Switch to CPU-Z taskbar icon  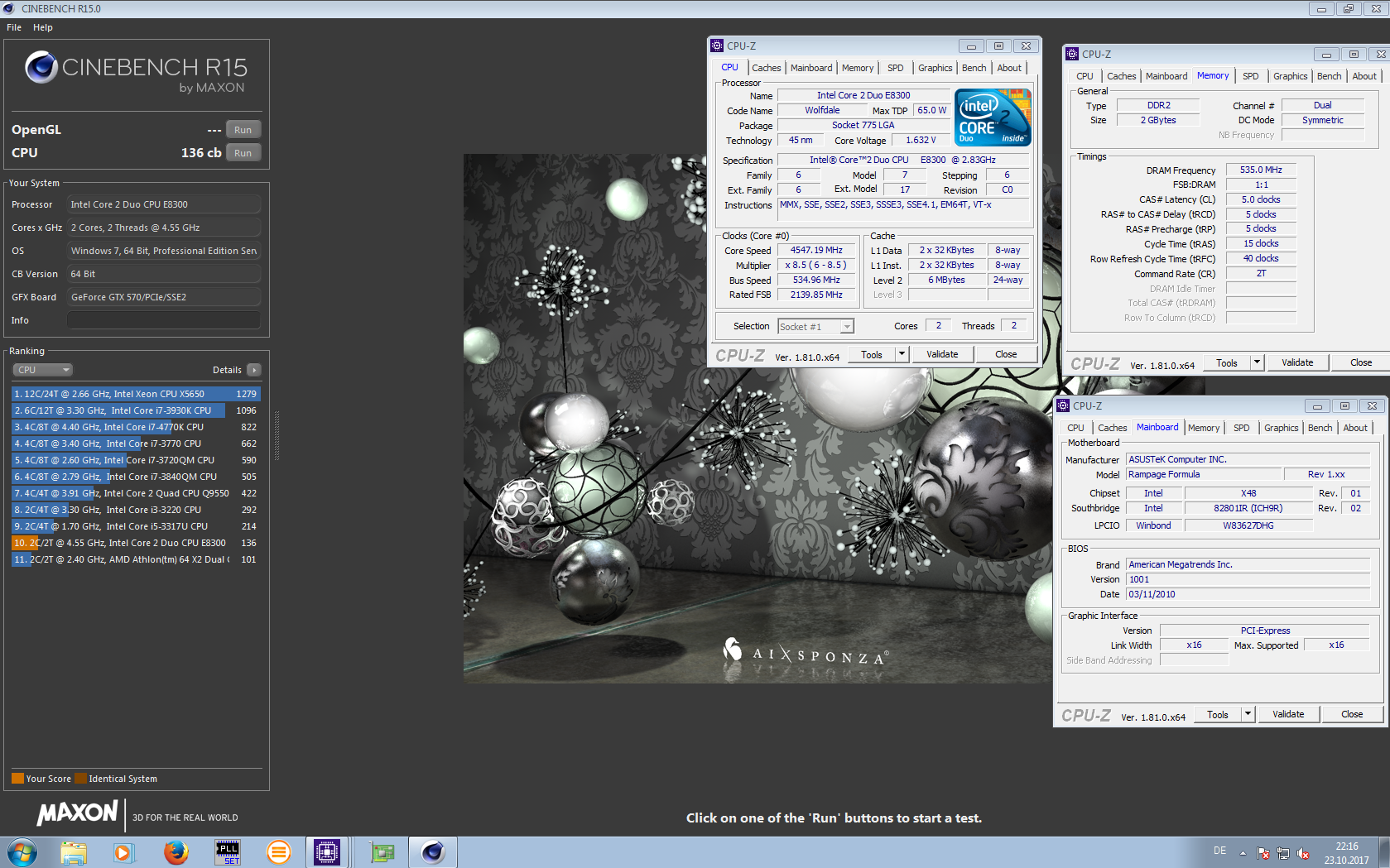pyautogui.click(x=327, y=851)
